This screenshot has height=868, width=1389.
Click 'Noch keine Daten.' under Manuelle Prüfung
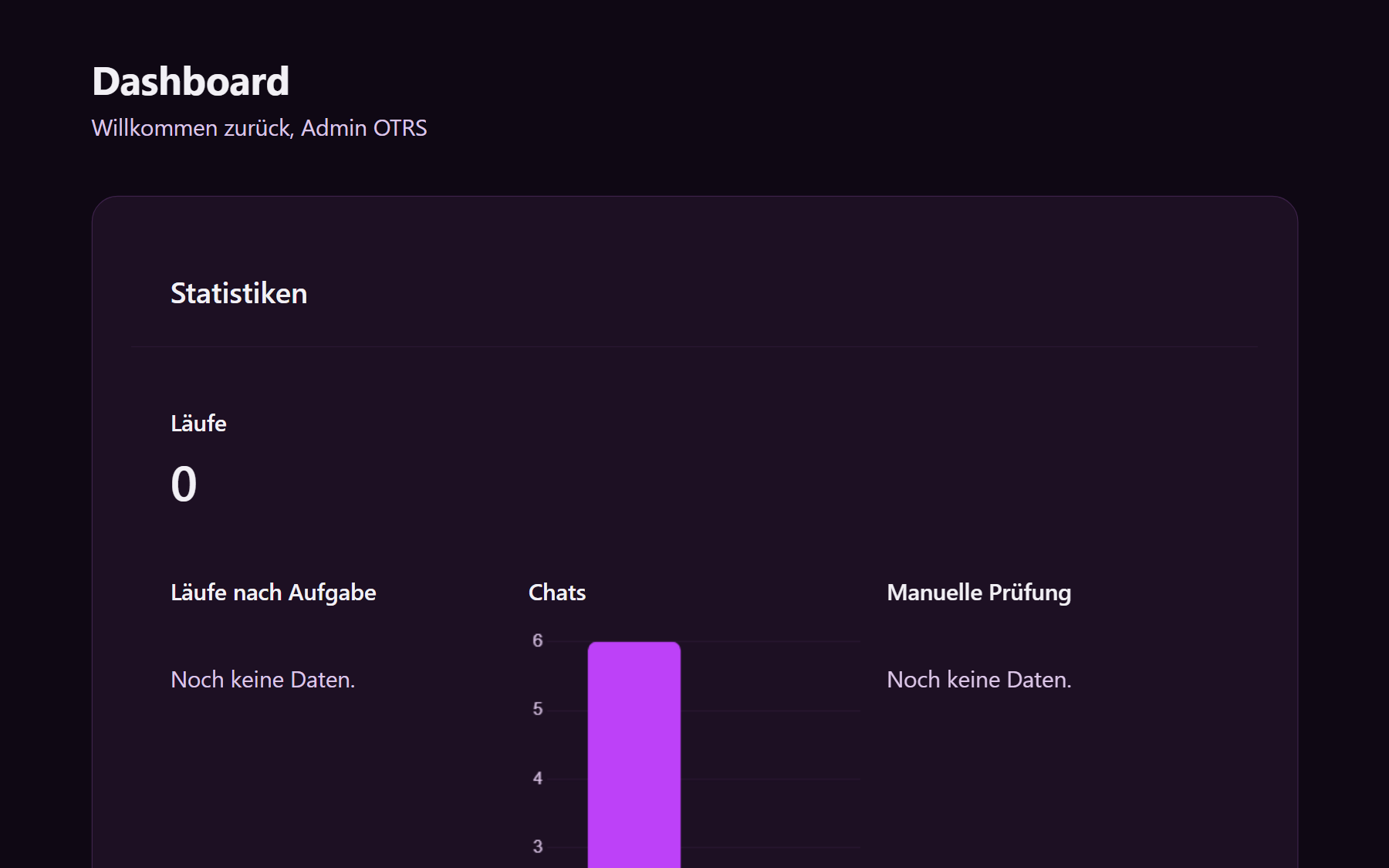click(x=979, y=680)
